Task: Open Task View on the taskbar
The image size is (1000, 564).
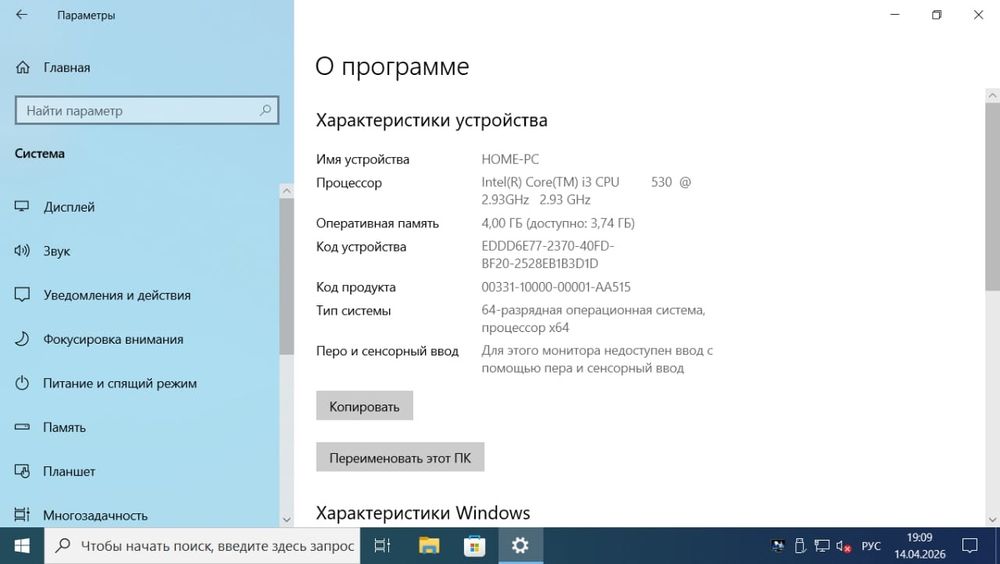Action: pyautogui.click(x=382, y=545)
